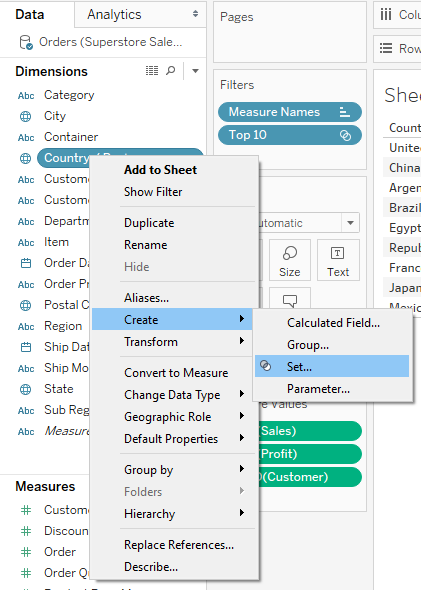421x590 pixels.
Task: Click the set icon on Top 10 filter
Action: 345,135
